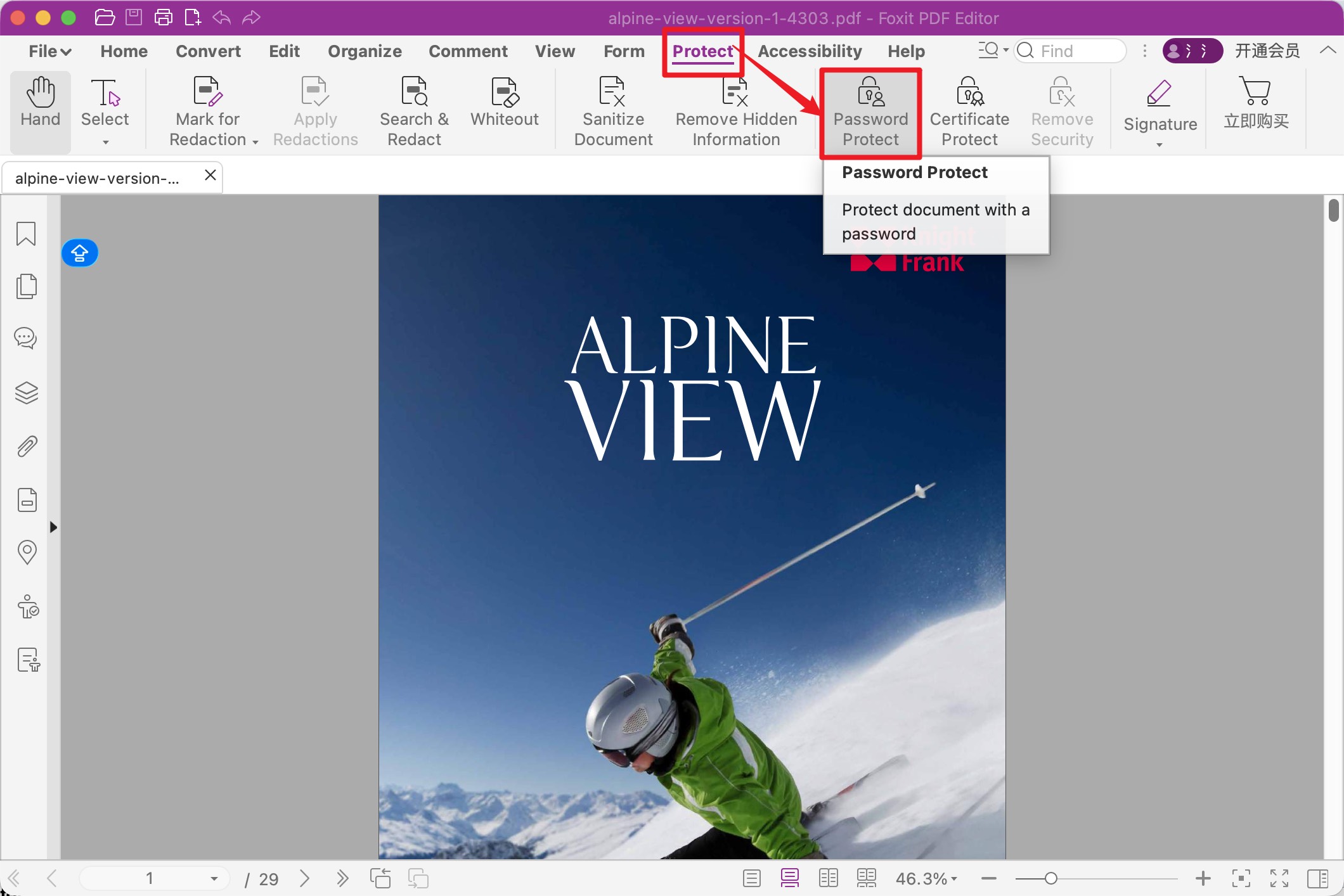Close the alpine-view-version document tab
This screenshot has width=1344, height=896.
pos(210,175)
